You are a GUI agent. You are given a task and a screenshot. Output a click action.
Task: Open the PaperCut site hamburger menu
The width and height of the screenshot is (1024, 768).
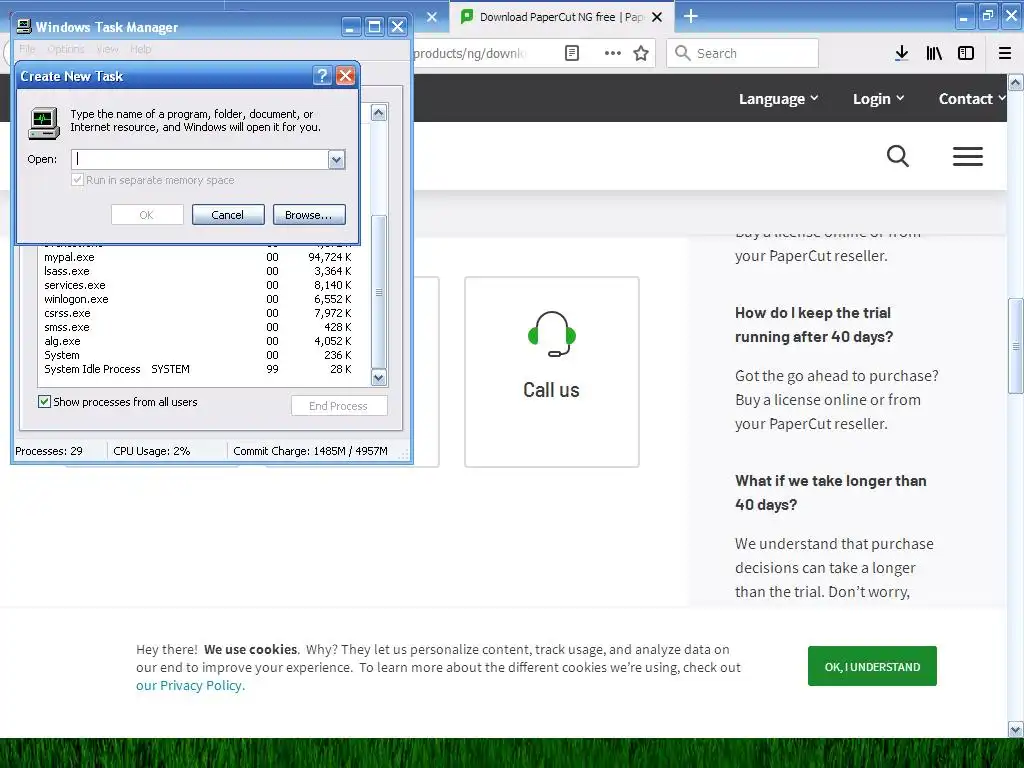point(967,156)
